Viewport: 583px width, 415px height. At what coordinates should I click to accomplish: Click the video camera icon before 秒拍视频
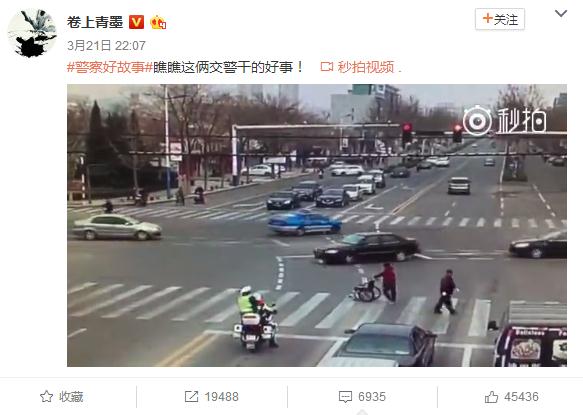pos(327,67)
